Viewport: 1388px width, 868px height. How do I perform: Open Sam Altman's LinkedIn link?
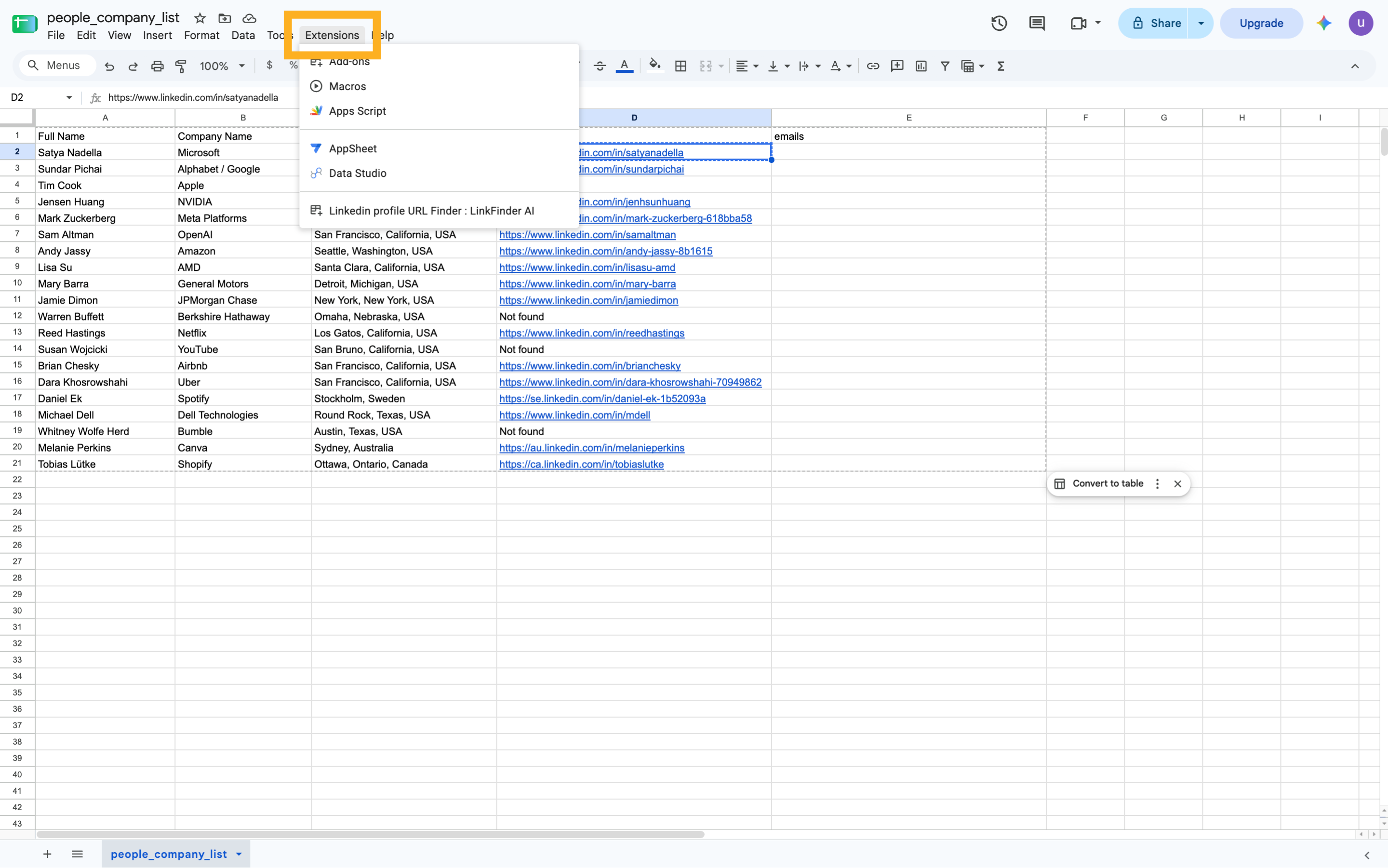pyautogui.click(x=587, y=234)
